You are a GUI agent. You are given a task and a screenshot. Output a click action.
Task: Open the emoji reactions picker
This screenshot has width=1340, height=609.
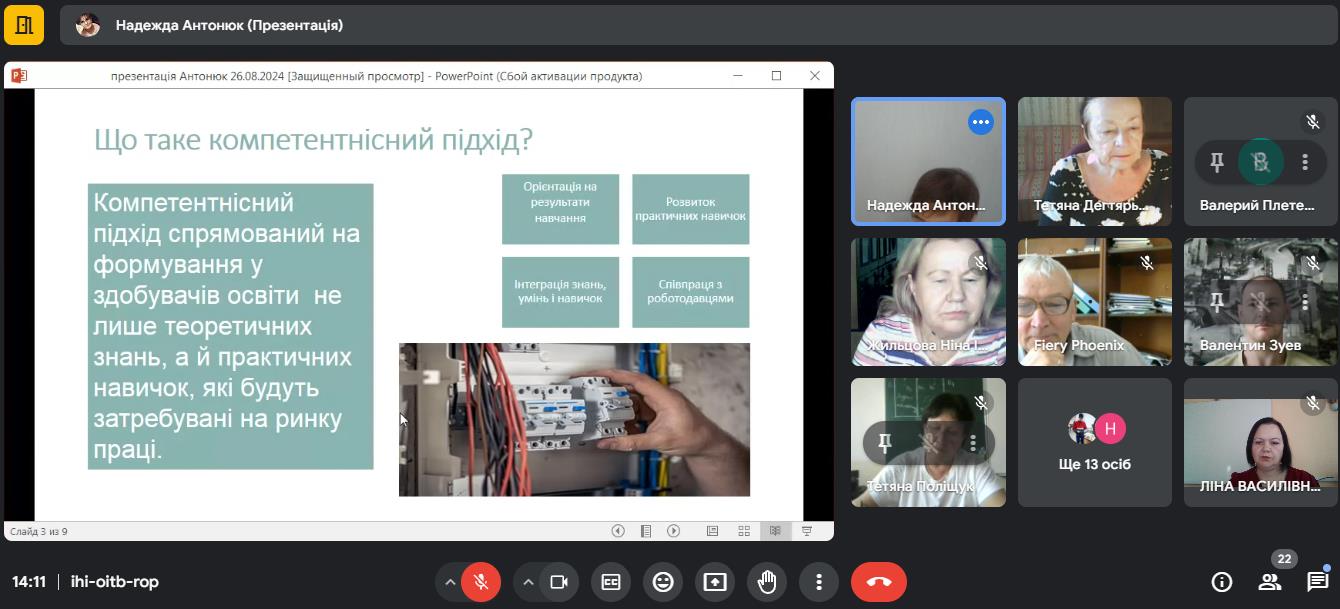pos(663,582)
